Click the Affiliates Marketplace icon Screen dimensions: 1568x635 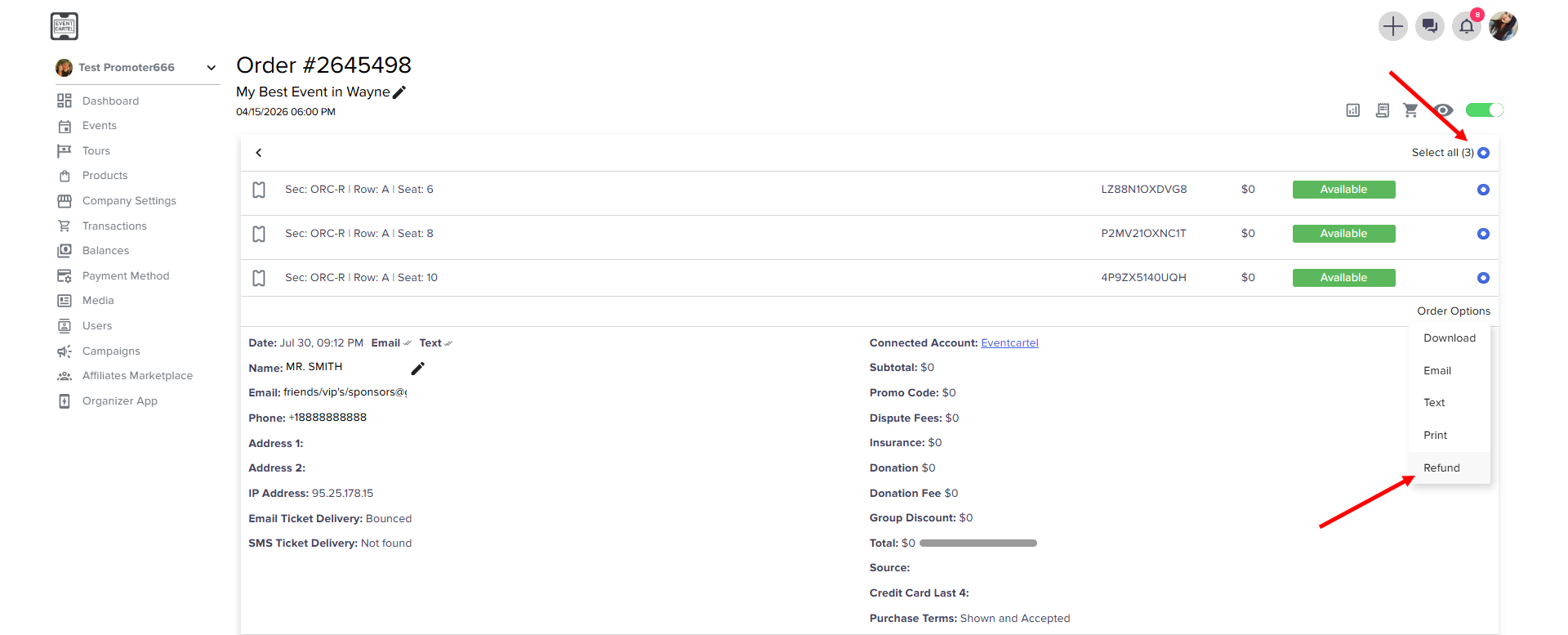click(x=65, y=376)
